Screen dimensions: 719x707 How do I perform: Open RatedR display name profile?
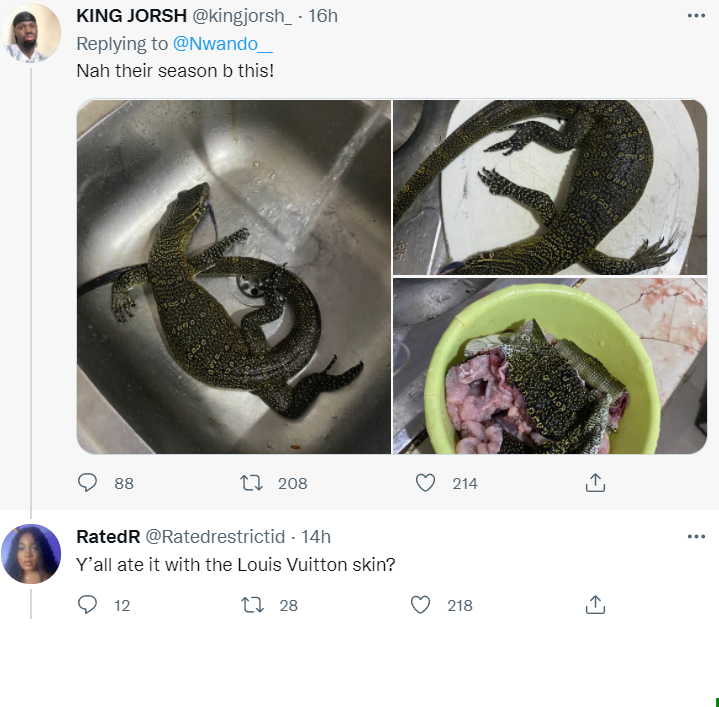[108, 537]
